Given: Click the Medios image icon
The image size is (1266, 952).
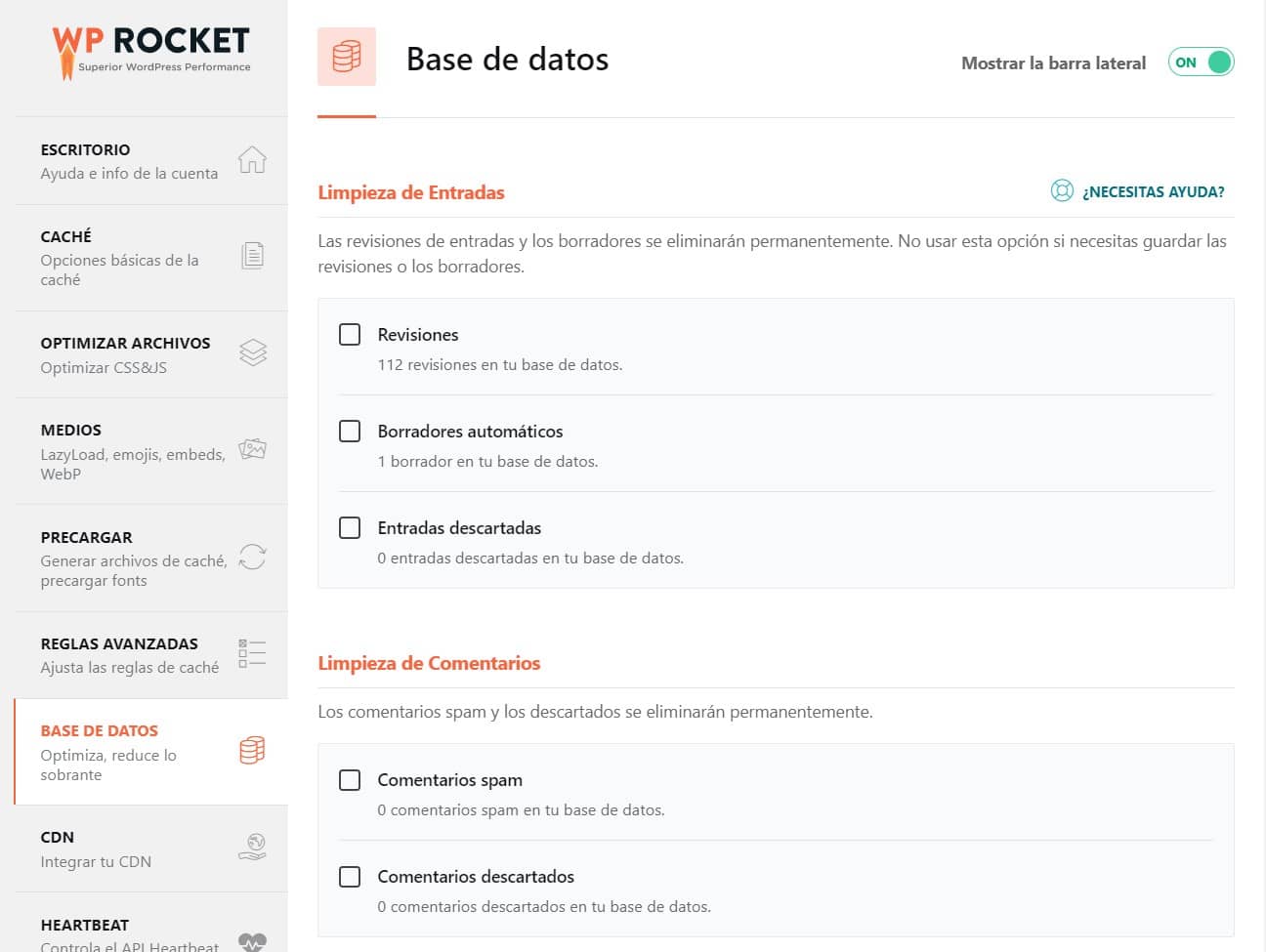Looking at the screenshot, I should click(252, 449).
